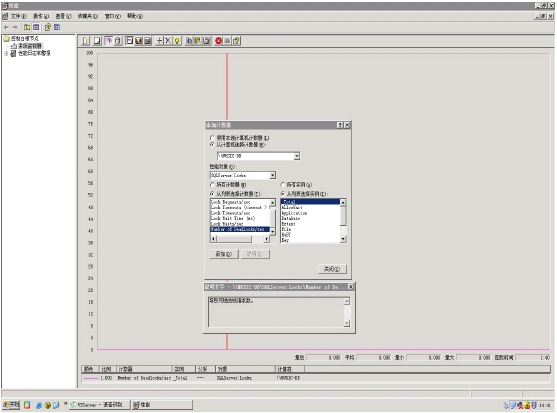
Task: Switch to the SQL Server taskbar window button
Action: [99, 405]
